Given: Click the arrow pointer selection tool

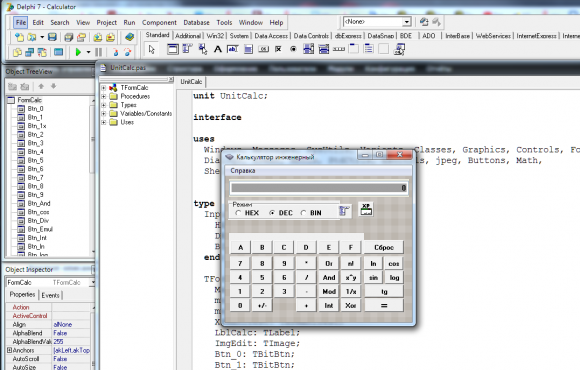Looking at the screenshot, I should click(152, 49).
